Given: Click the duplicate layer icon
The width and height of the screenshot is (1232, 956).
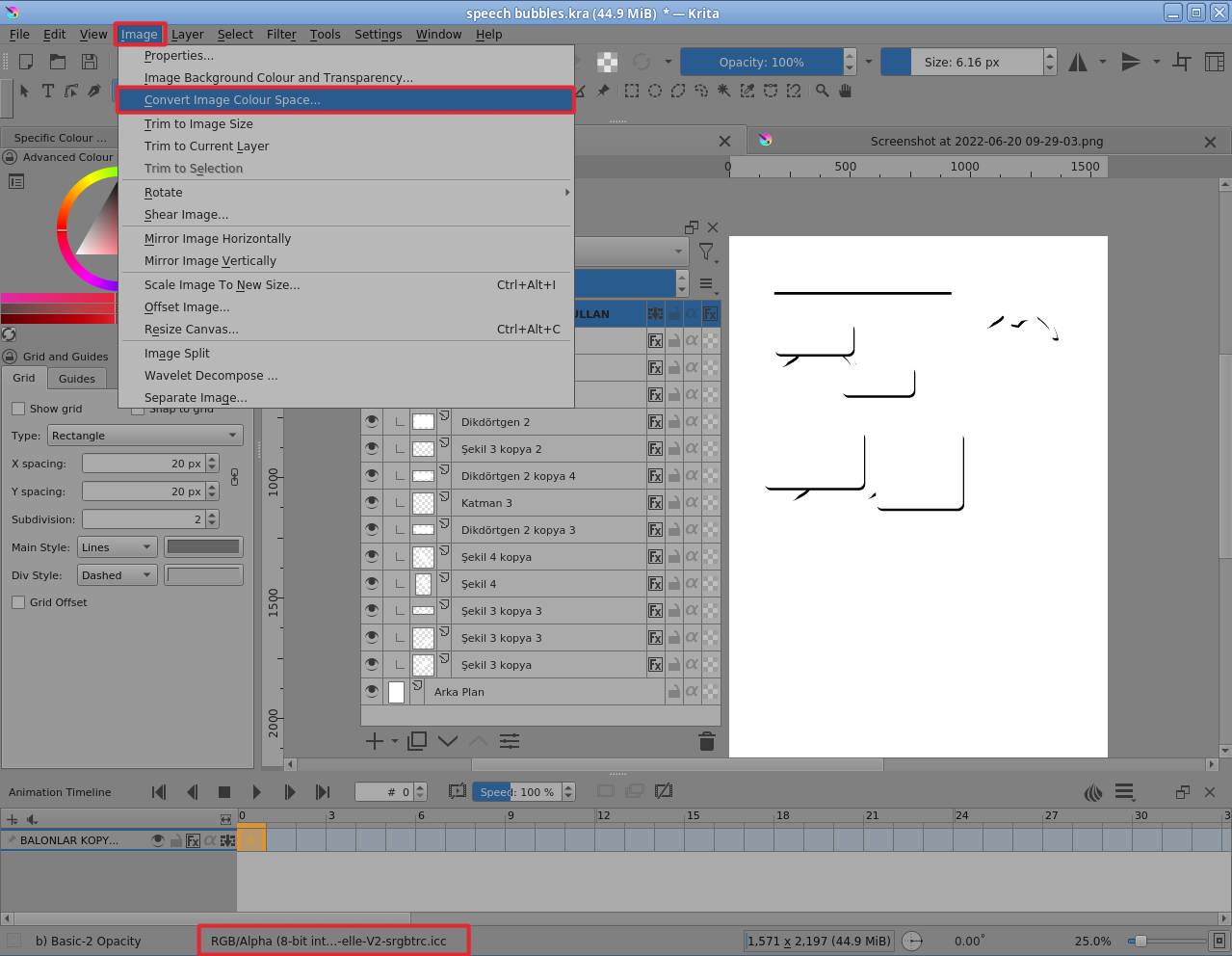Looking at the screenshot, I should 417,741.
